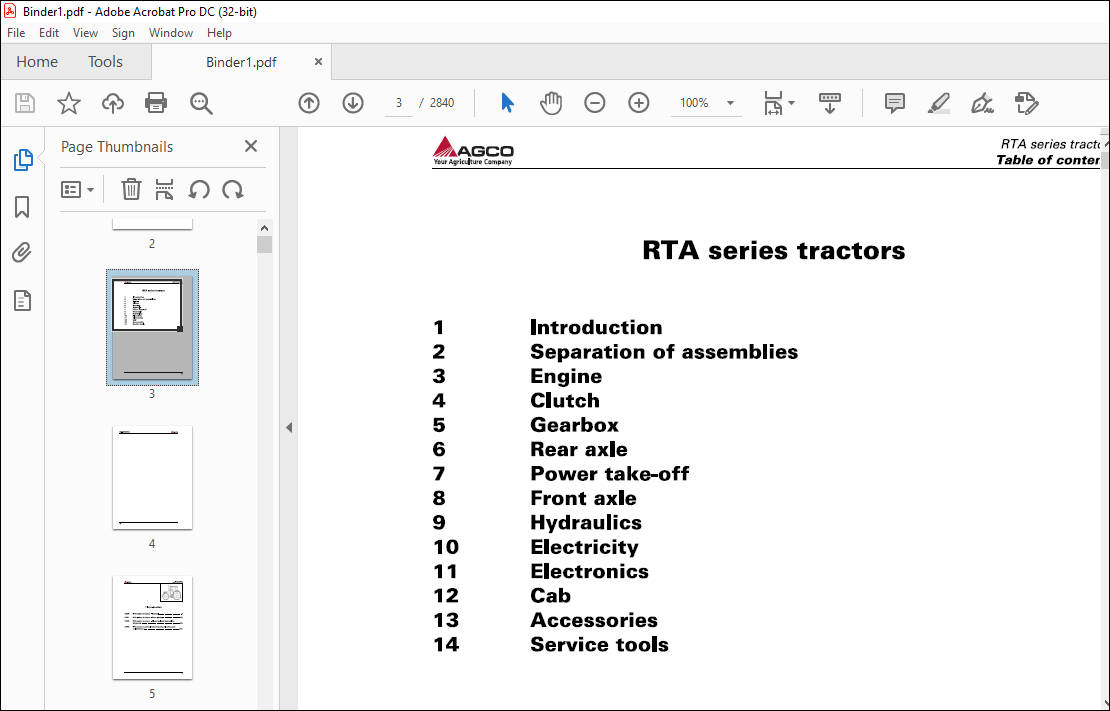Click the 'Introduction' contents entry
1110x711 pixels.
coord(596,327)
